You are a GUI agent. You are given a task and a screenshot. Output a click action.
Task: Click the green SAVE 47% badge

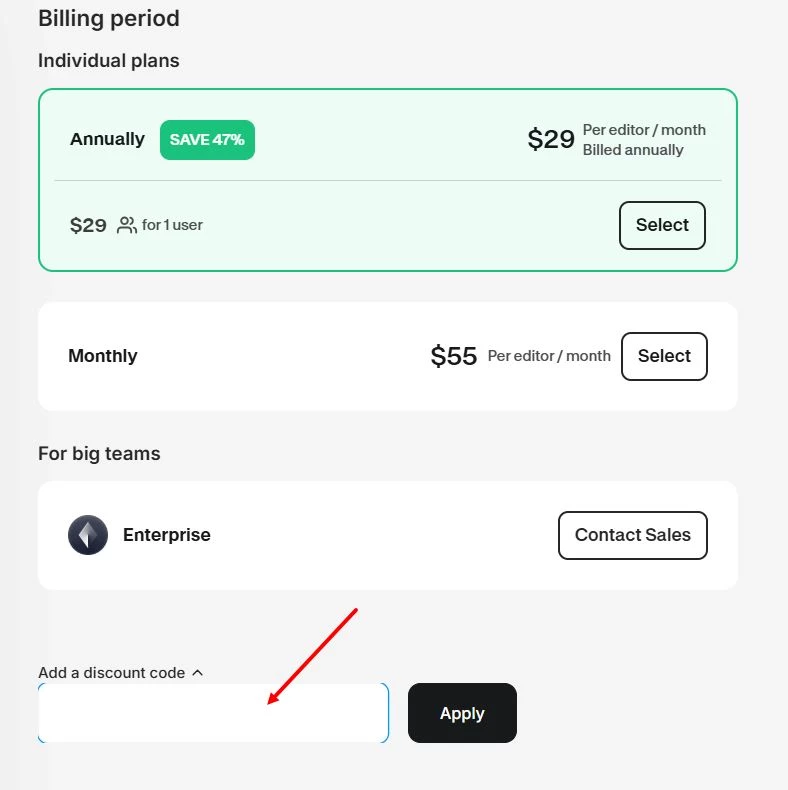pos(207,140)
